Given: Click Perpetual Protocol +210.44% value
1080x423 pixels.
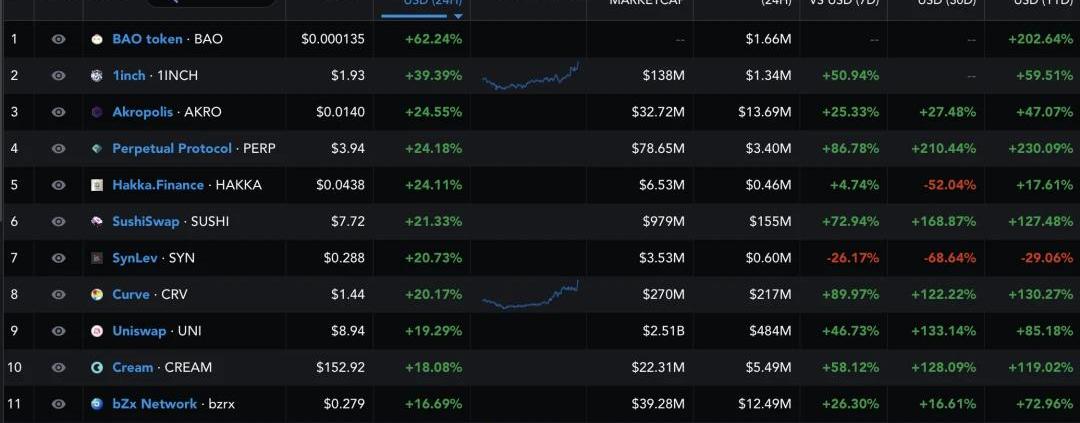Looking at the screenshot, I should pos(943,149).
